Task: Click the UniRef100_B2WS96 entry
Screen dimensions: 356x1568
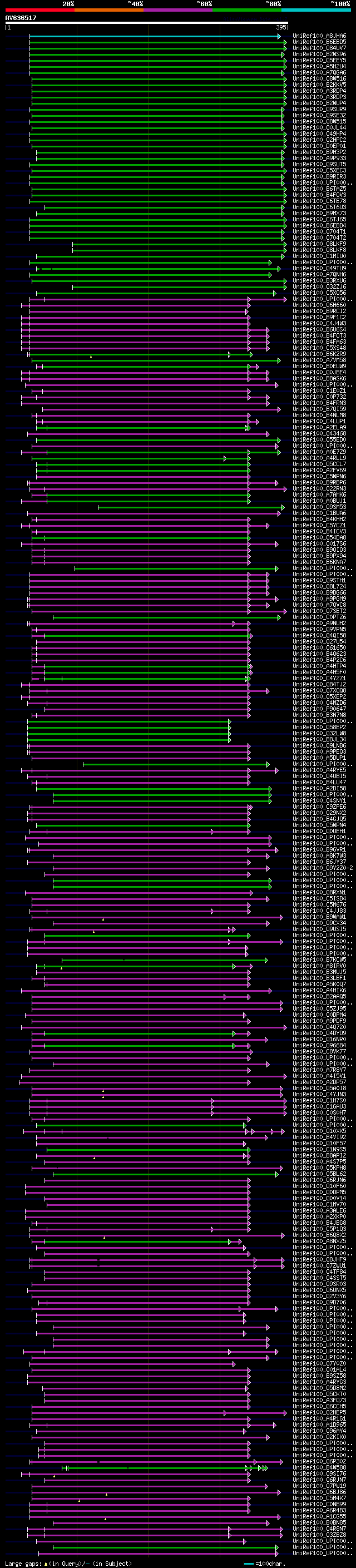Action: (x=319, y=54)
